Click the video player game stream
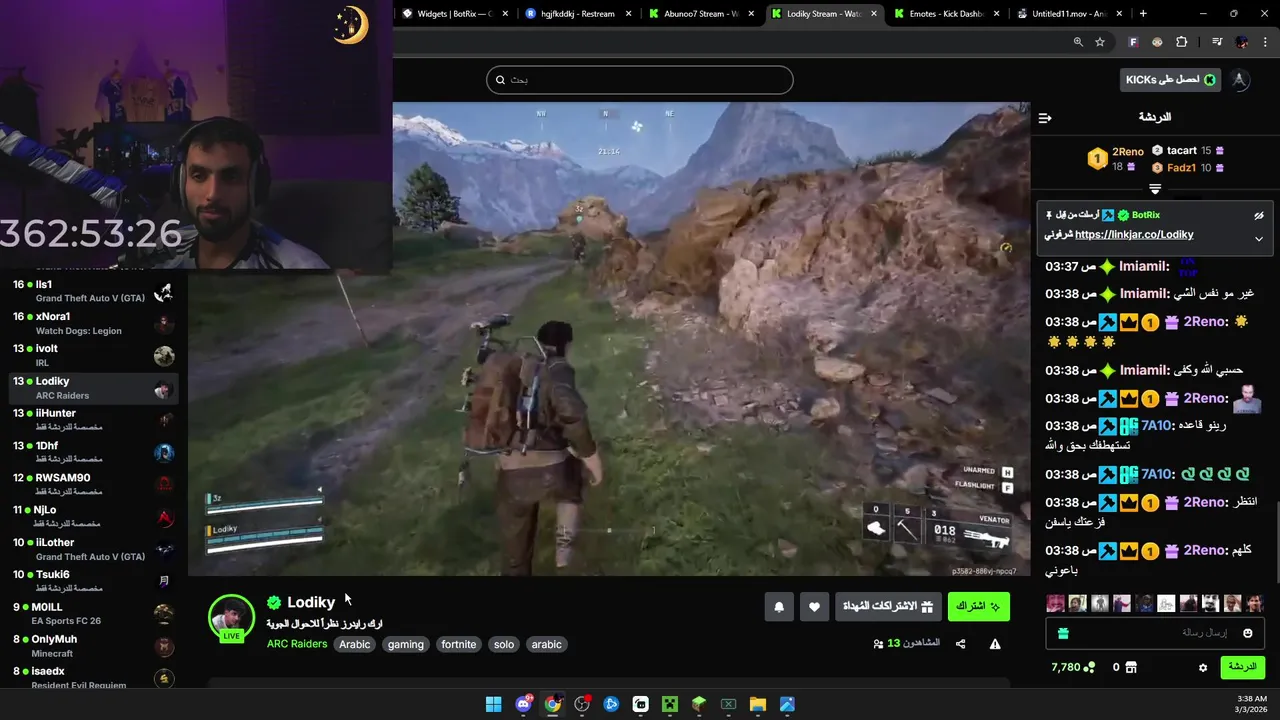This screenshot has width=1280, height=720. 609,339
